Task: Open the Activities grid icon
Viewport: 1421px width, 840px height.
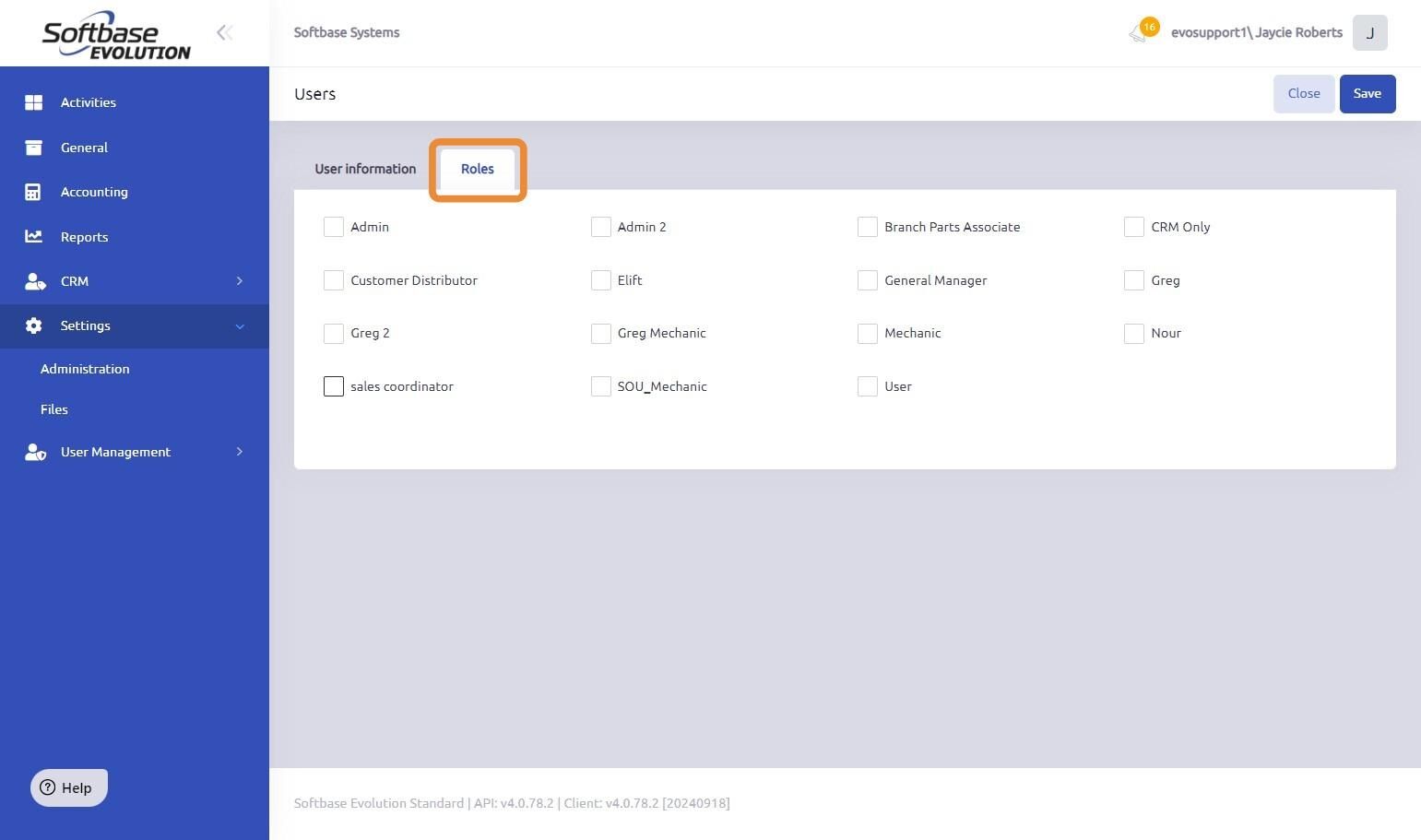Action: click(x=33, y=102)
